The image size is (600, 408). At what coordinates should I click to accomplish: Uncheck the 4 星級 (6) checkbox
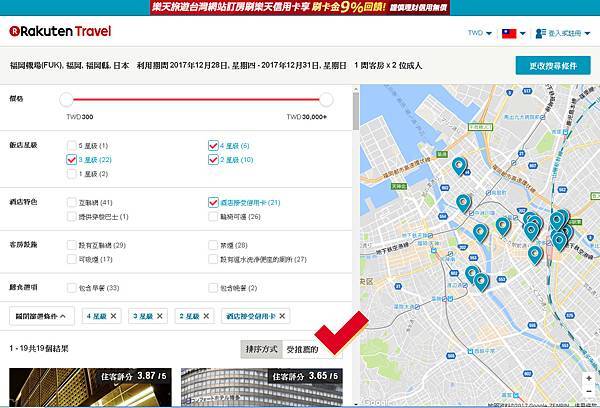[213, 145]
